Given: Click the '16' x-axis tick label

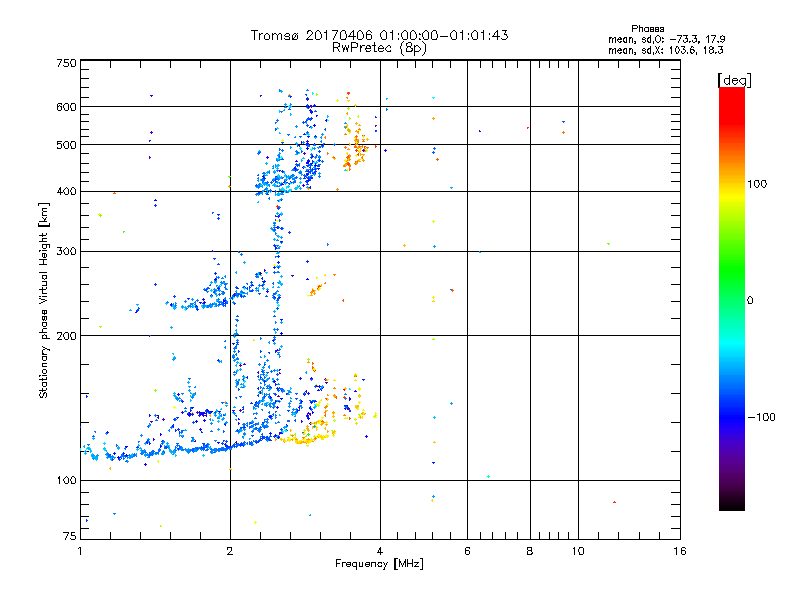Looking at the screenshot, I should pyautogui.click(x=680, y=551).
